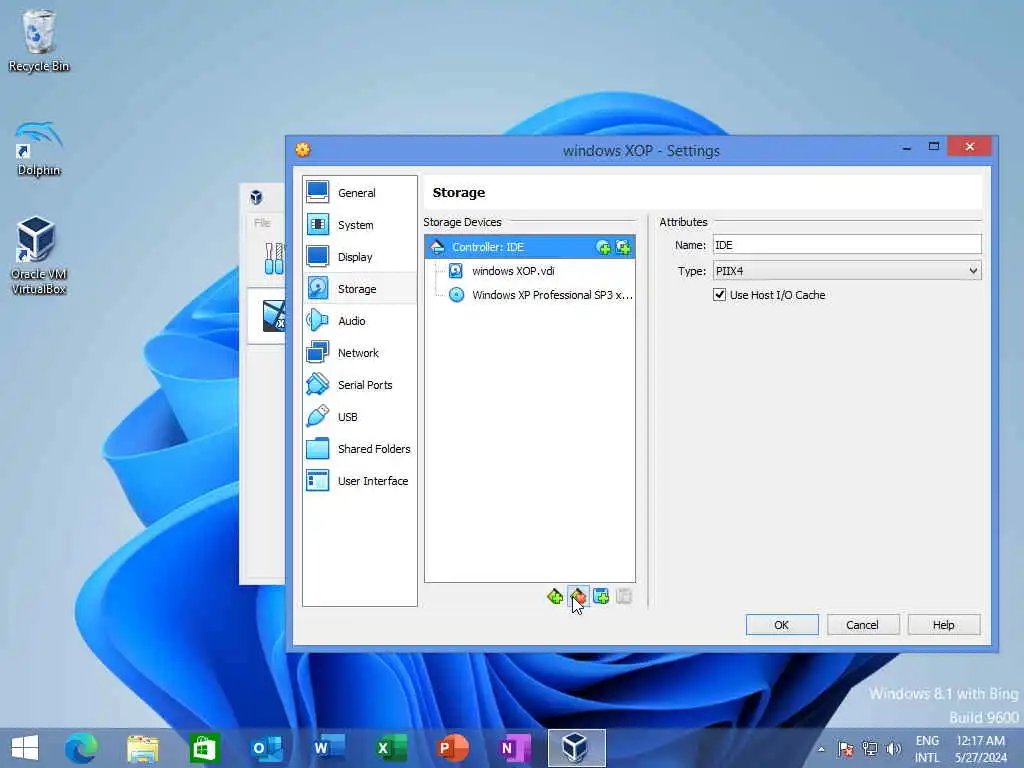Confirm settings with the OK button
Viewport: 1024px width, 768px height.
pyautogui.click(x=782, y=625)
